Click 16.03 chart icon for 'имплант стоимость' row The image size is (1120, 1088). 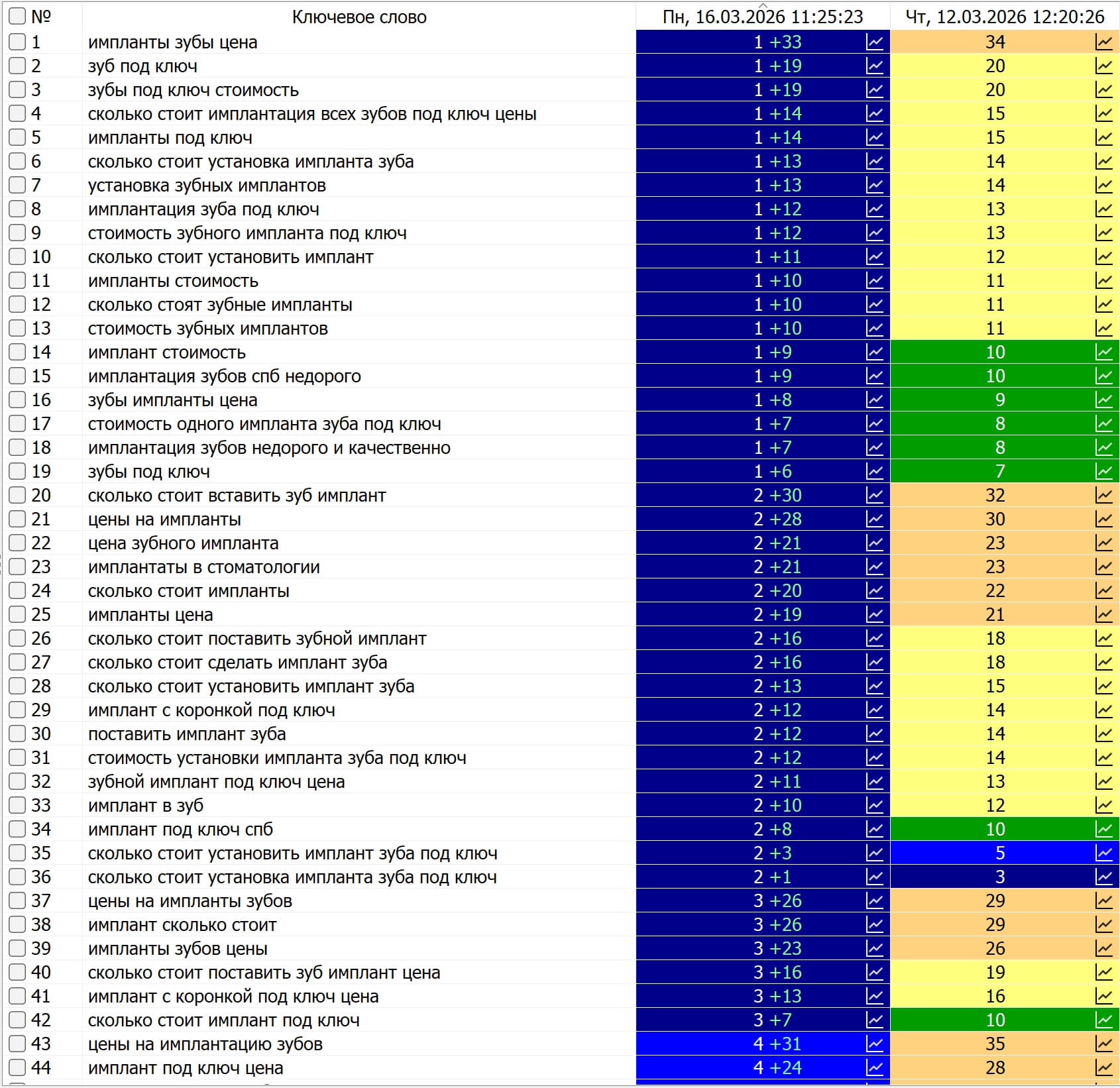click(875, 353)
